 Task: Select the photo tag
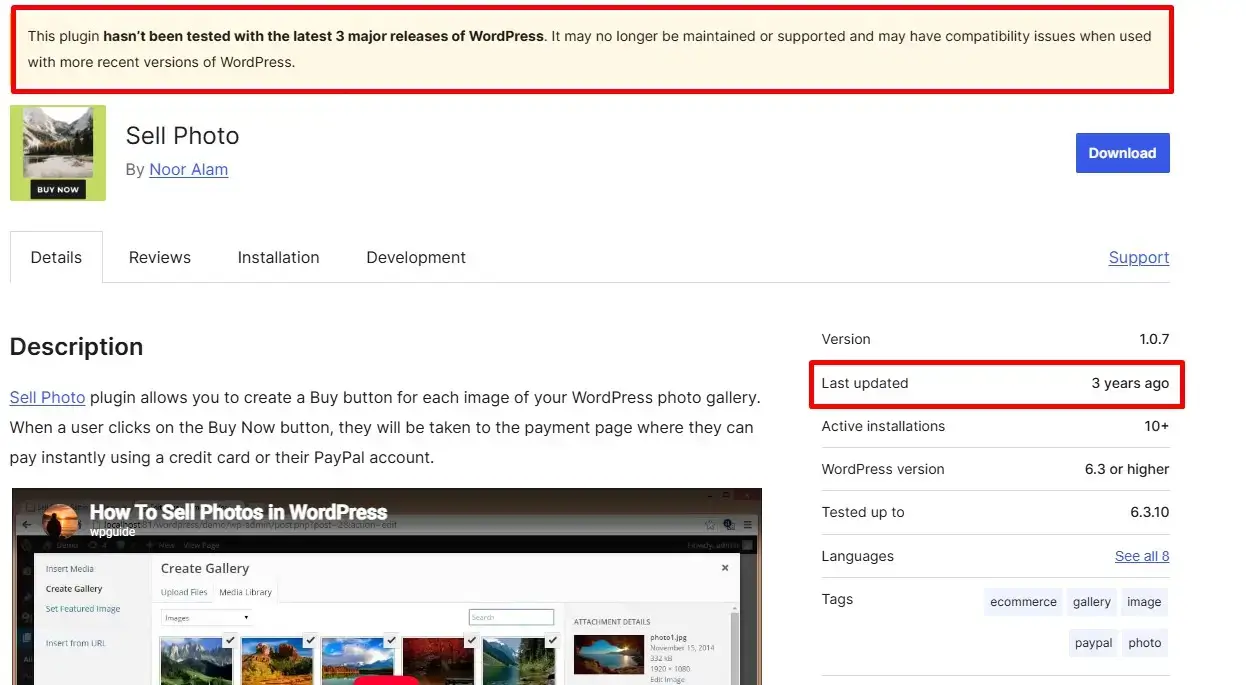point(1145,643)
